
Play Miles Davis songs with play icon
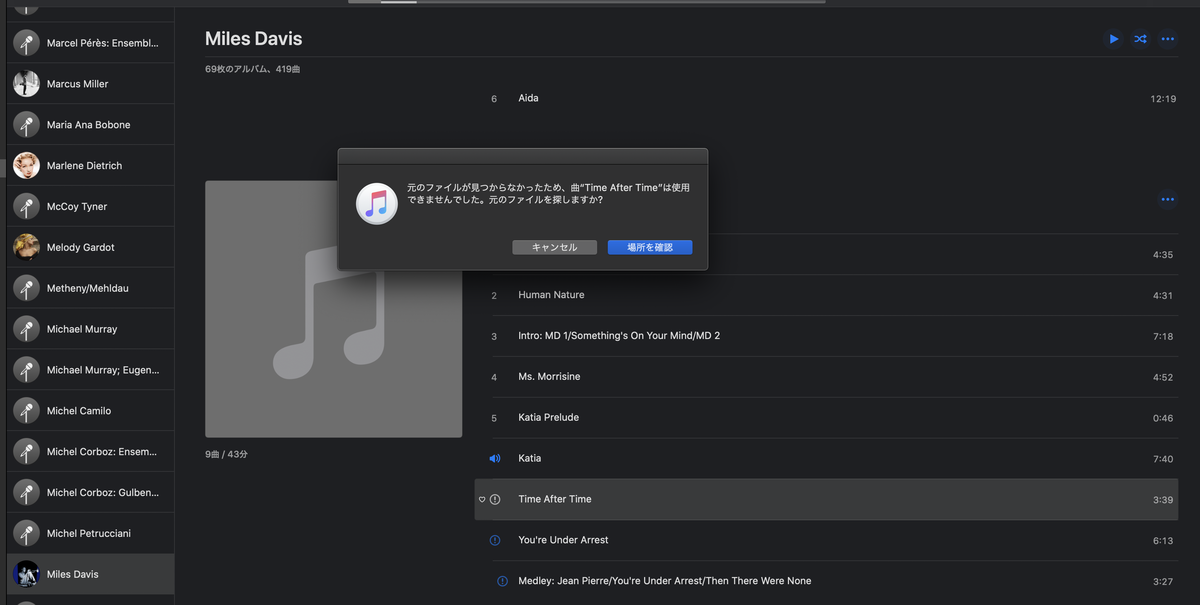point(1114,39)
